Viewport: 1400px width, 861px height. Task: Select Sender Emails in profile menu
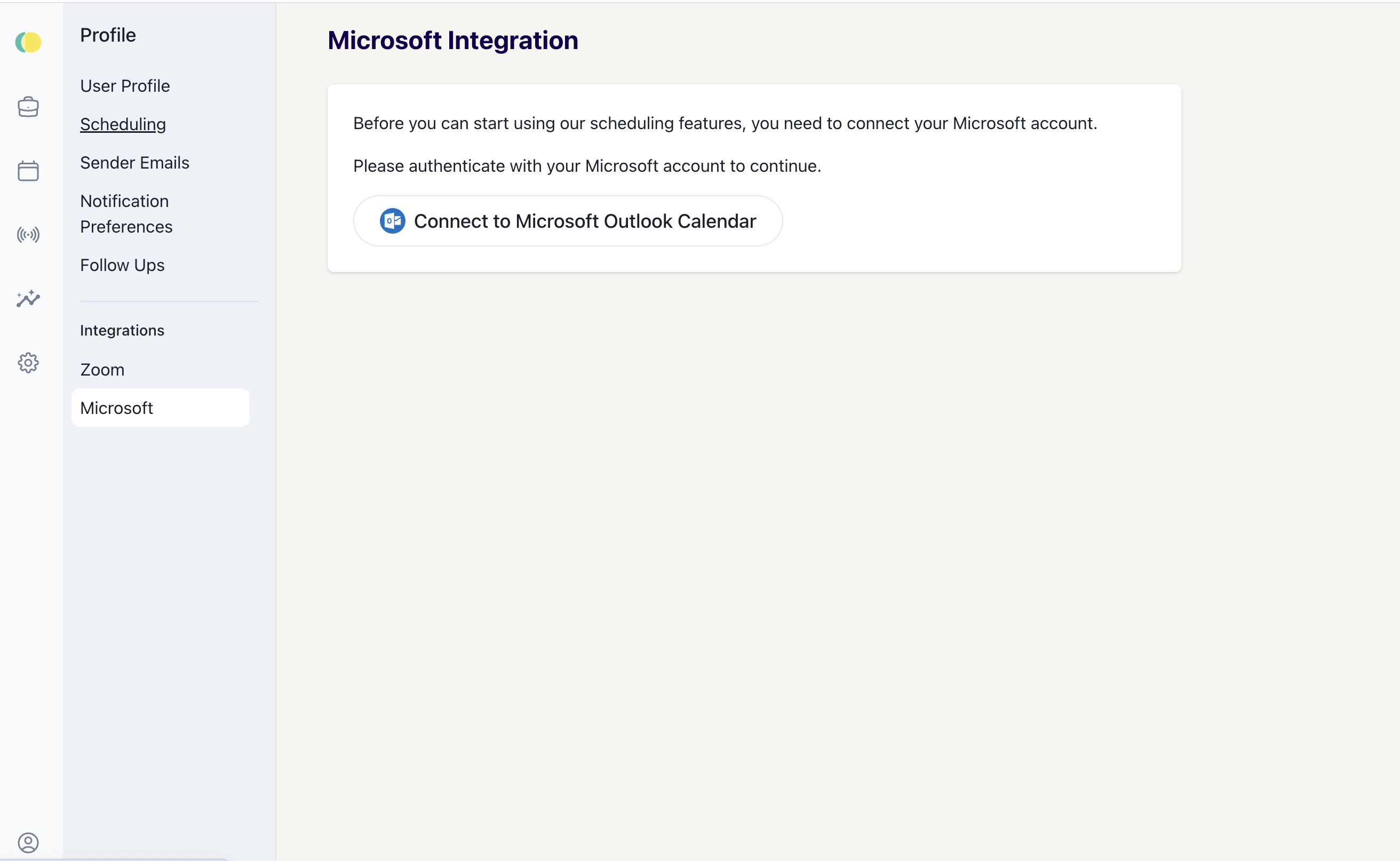click(134, 163)
